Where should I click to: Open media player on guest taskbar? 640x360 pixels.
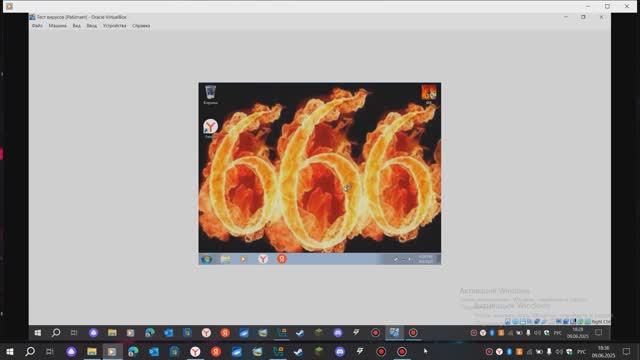coord(243,259)
